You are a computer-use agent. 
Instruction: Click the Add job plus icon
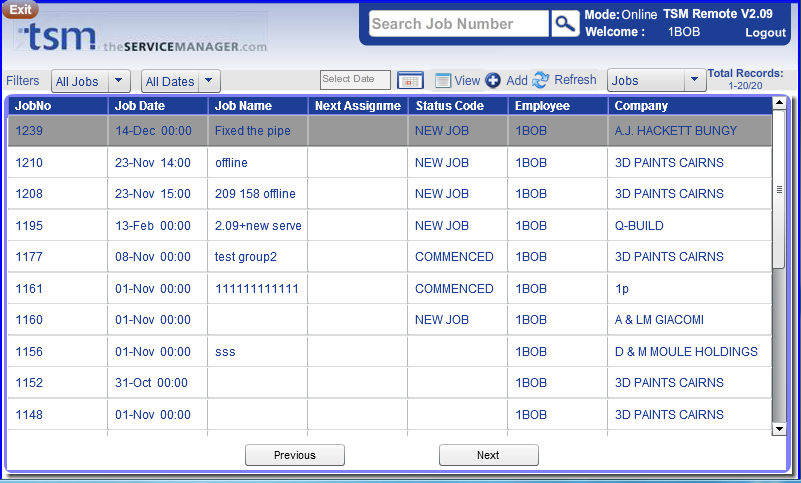coord(493,80)
